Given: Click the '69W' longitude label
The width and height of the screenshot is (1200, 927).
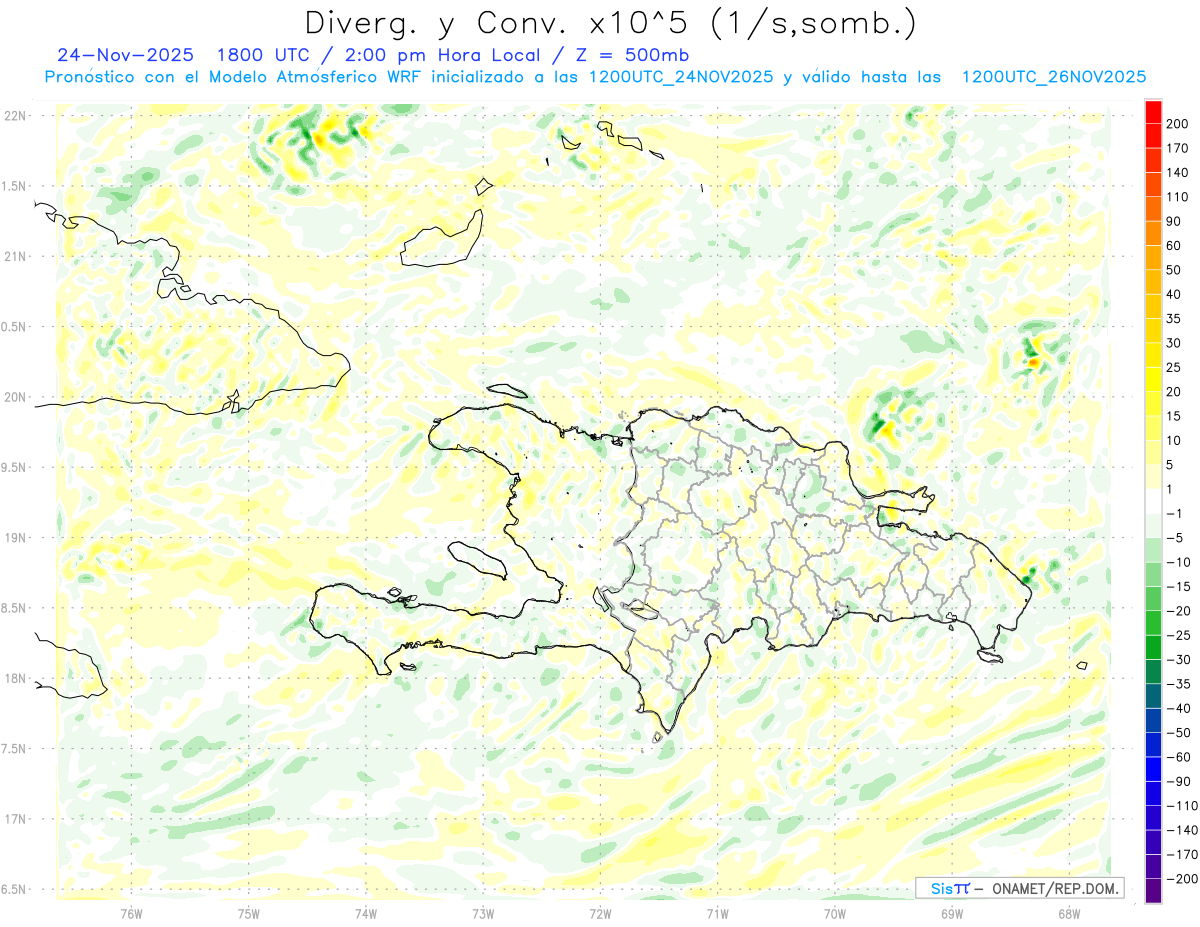Looking at the screenshot, I should click(951, 913).
